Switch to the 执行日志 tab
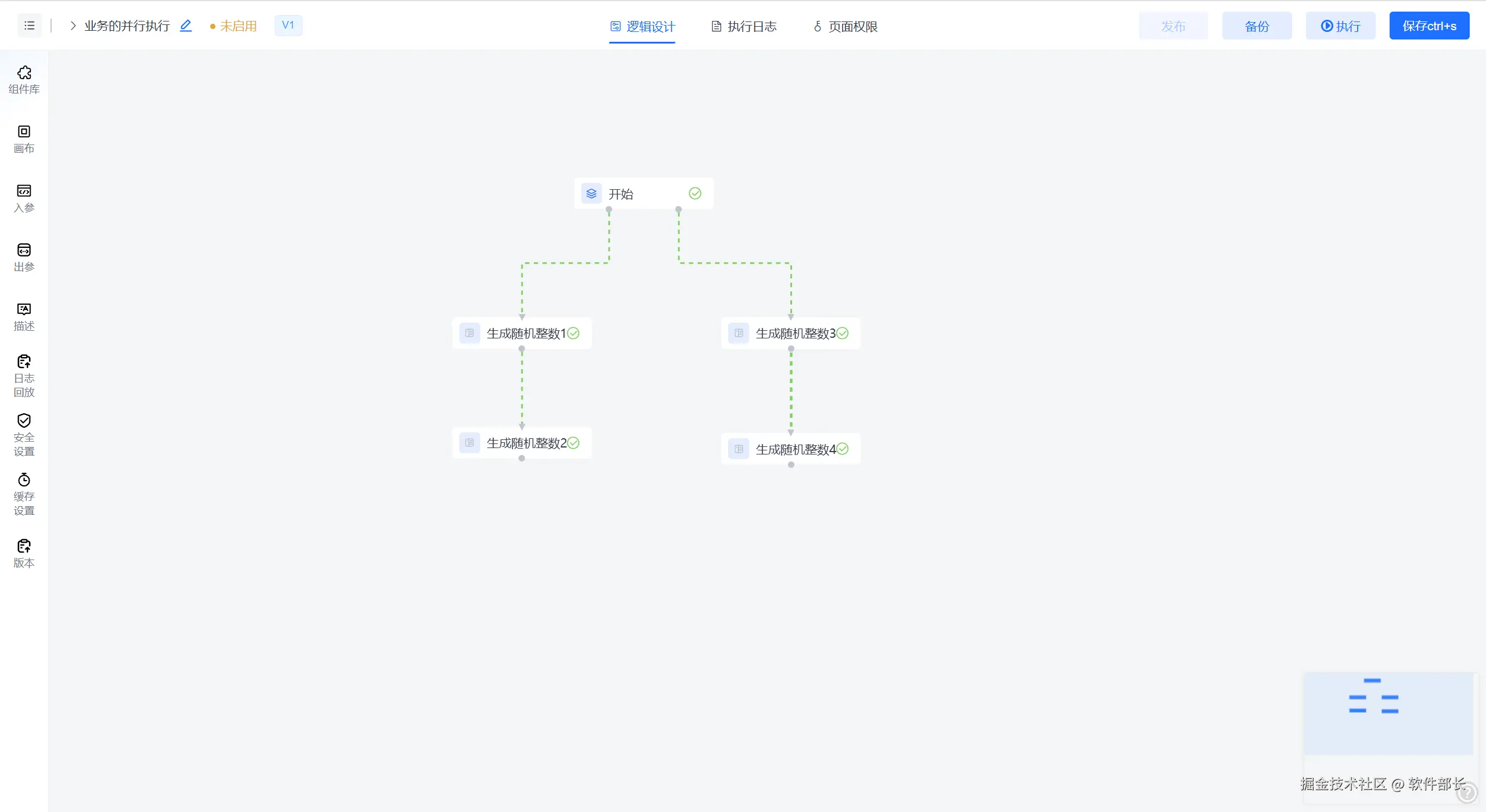Image resolution: width=1486 pixels, height=812 pixels. (744, 26)
